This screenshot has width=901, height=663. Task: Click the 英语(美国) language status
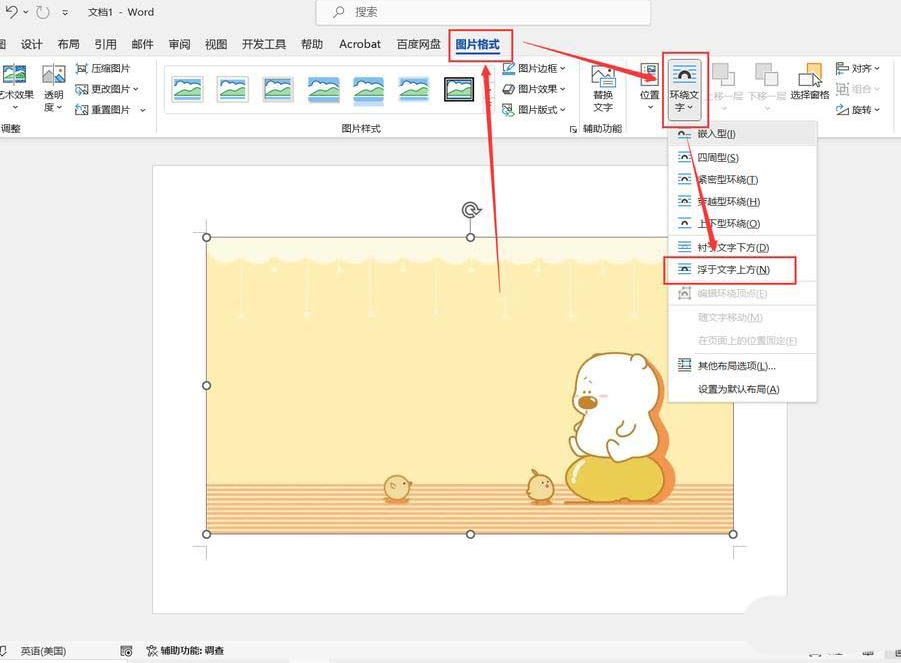click(x=43, y=651)
